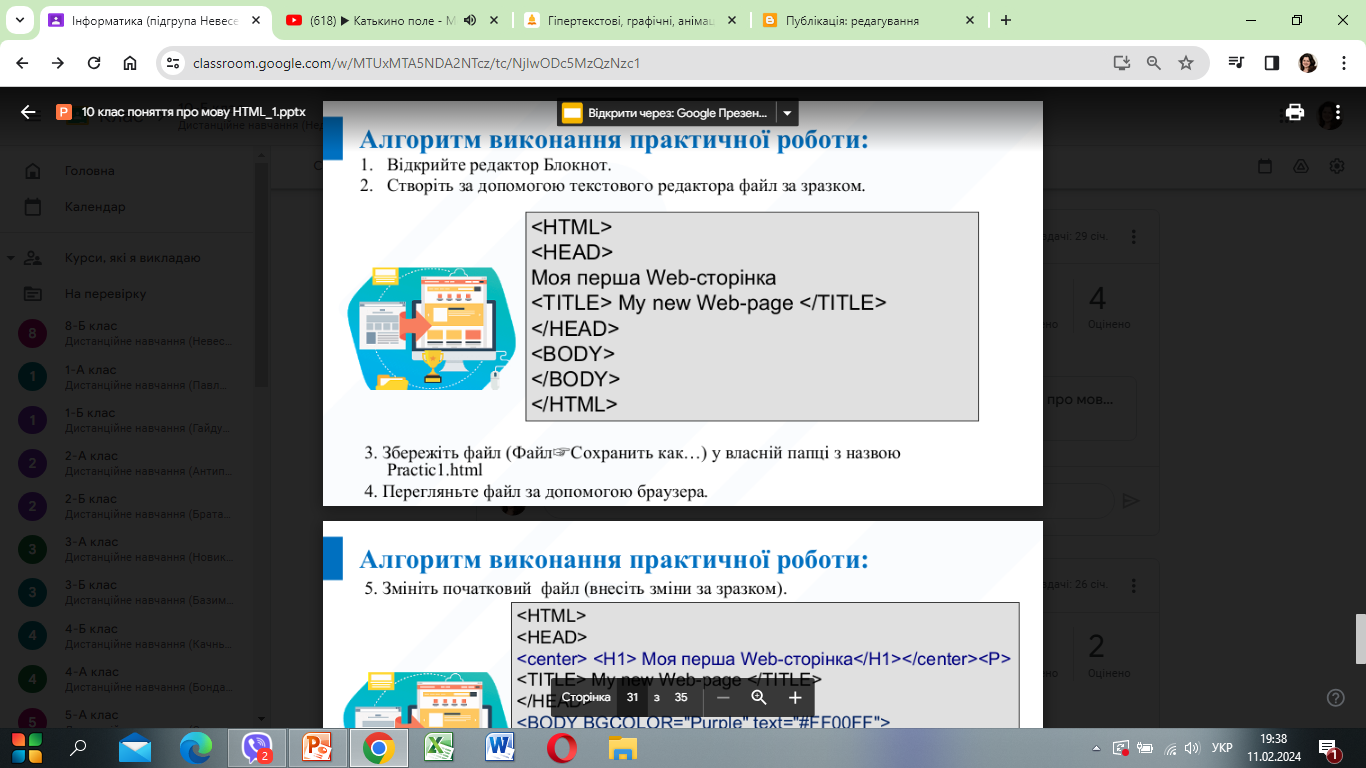Close the Гіпертекстові tab

point(733,20)
